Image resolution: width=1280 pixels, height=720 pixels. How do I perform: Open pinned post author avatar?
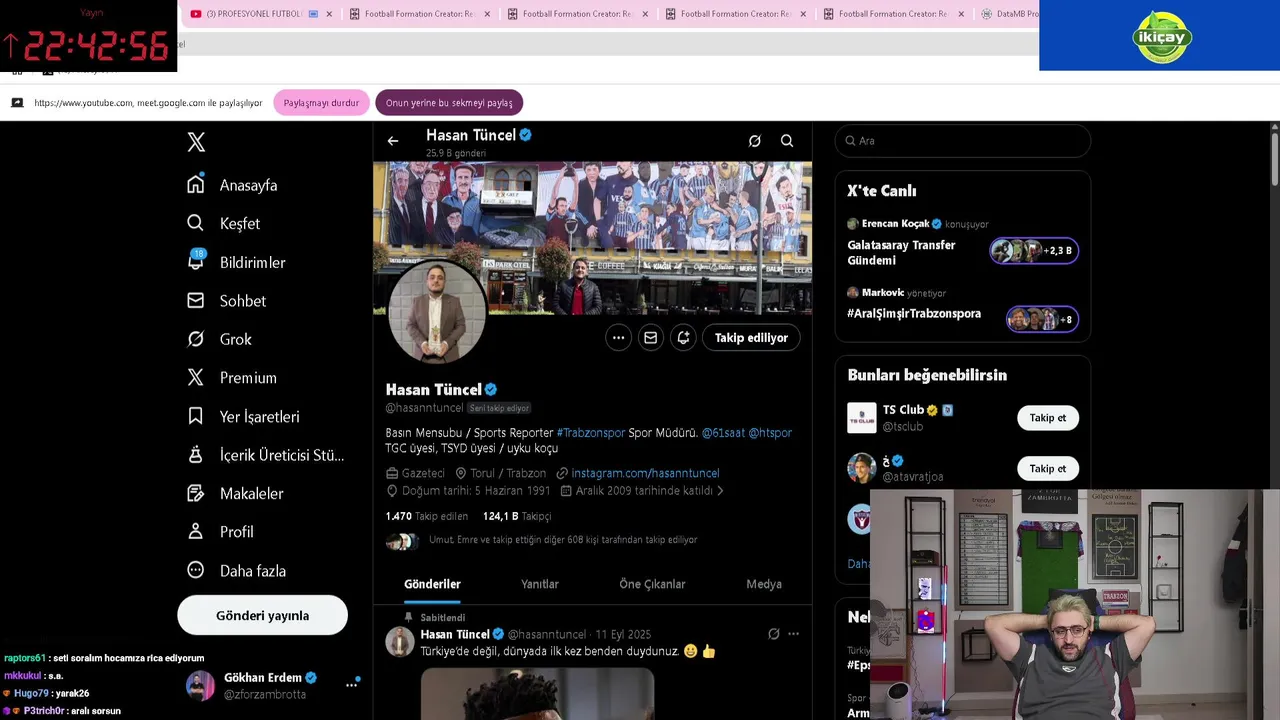click(400, 642)
